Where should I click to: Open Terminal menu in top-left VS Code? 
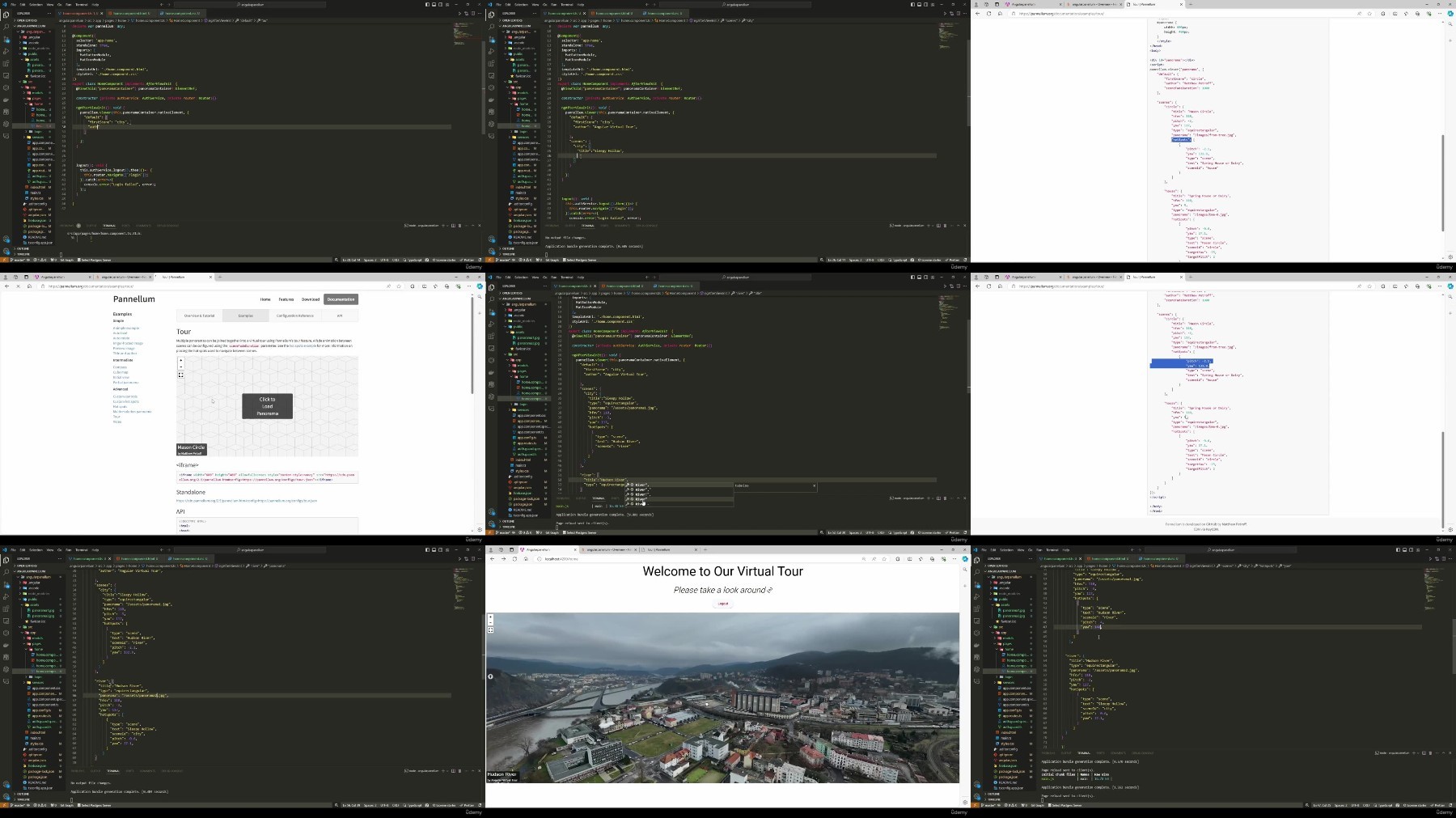pos(82,5)
